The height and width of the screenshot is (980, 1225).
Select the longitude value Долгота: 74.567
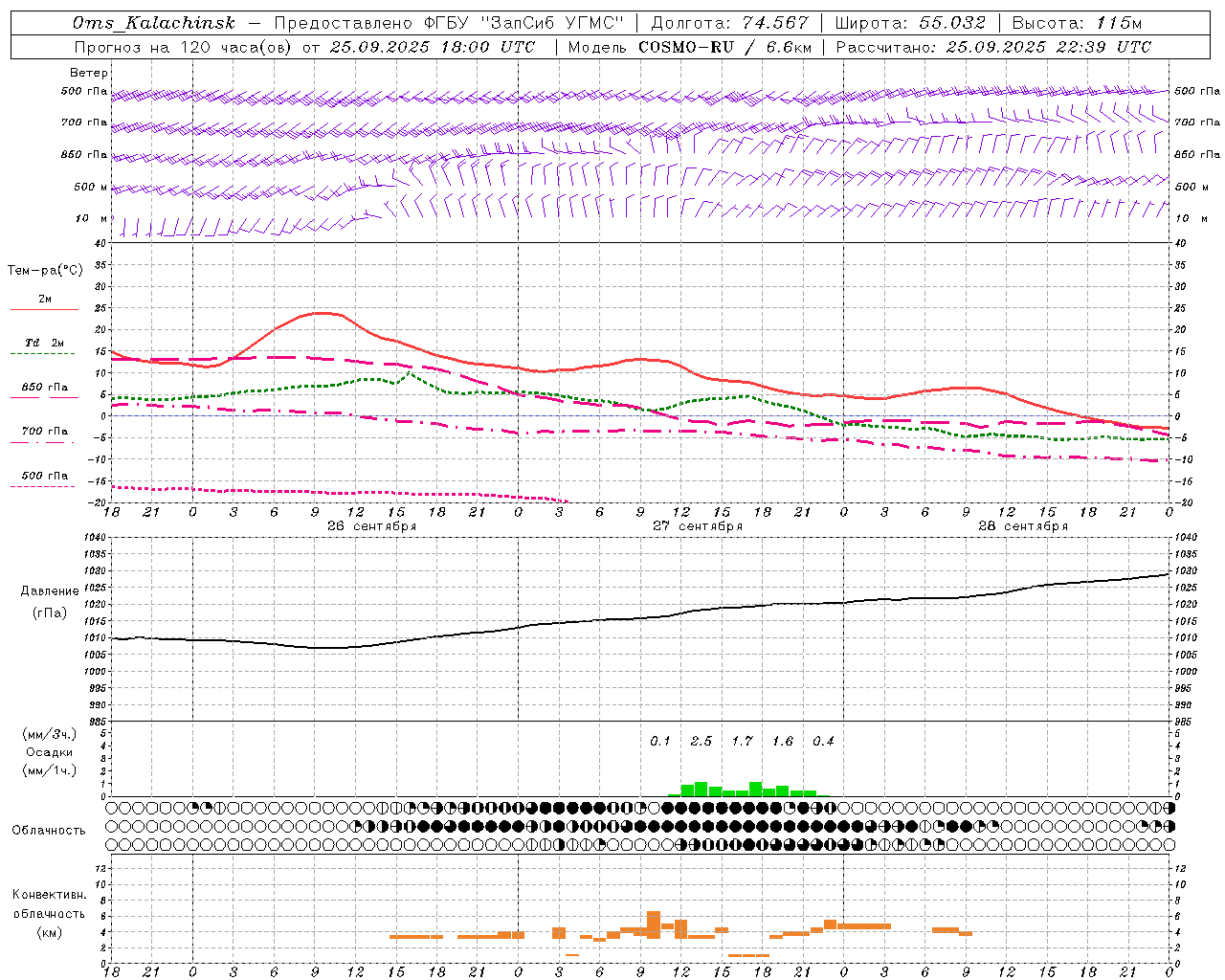coord(729,23)
